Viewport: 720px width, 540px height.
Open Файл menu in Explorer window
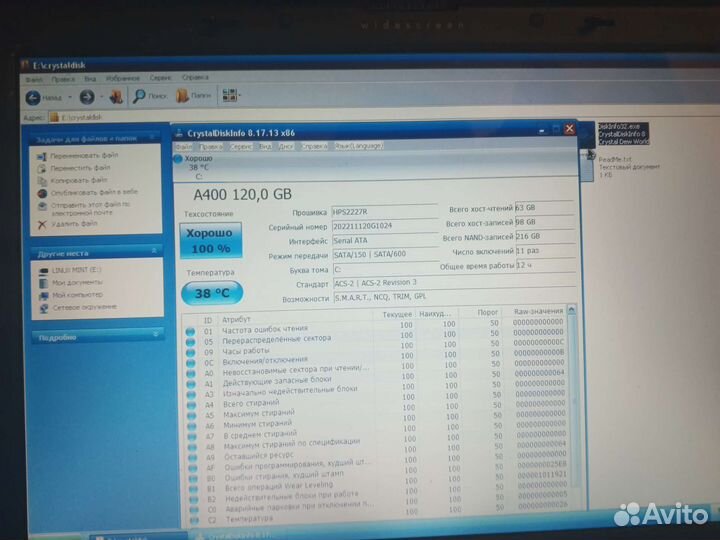tap(34, 79)
